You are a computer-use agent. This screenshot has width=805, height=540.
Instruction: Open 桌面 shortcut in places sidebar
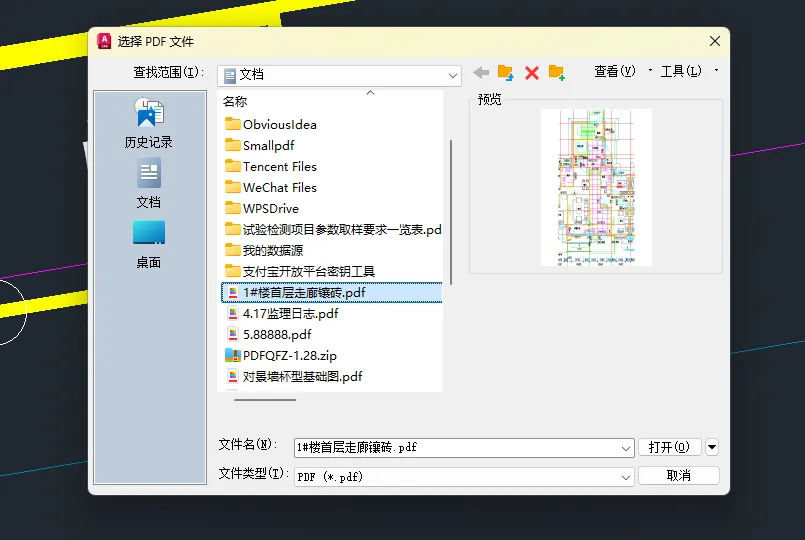148,245
